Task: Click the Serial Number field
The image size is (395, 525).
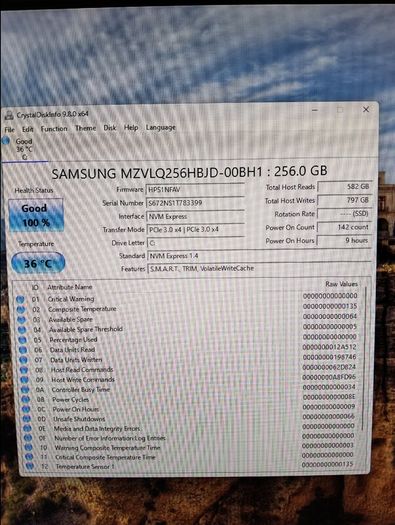Action: click(195, 203)
